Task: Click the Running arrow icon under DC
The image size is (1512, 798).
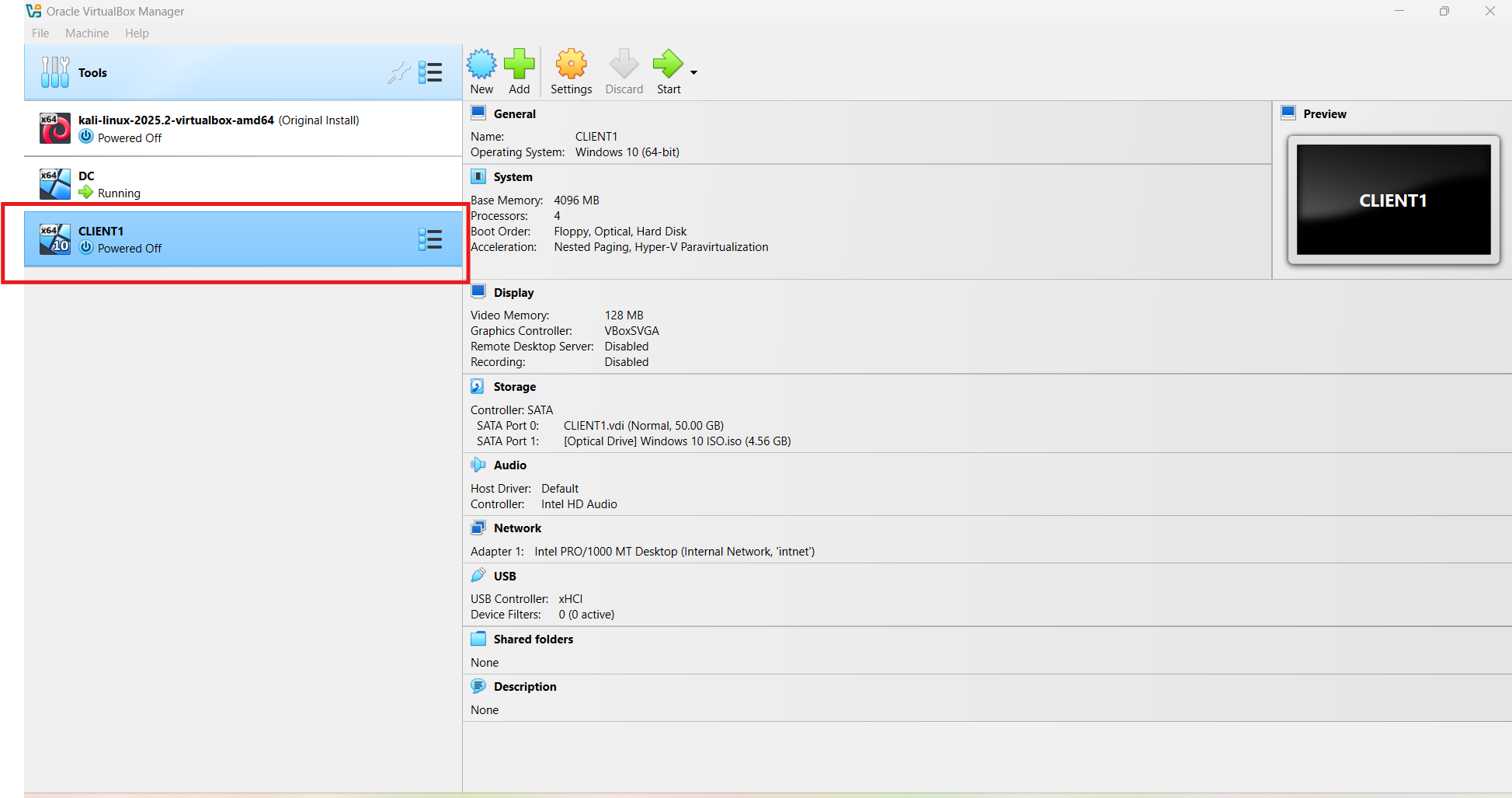Action: (x=86, y=192)
